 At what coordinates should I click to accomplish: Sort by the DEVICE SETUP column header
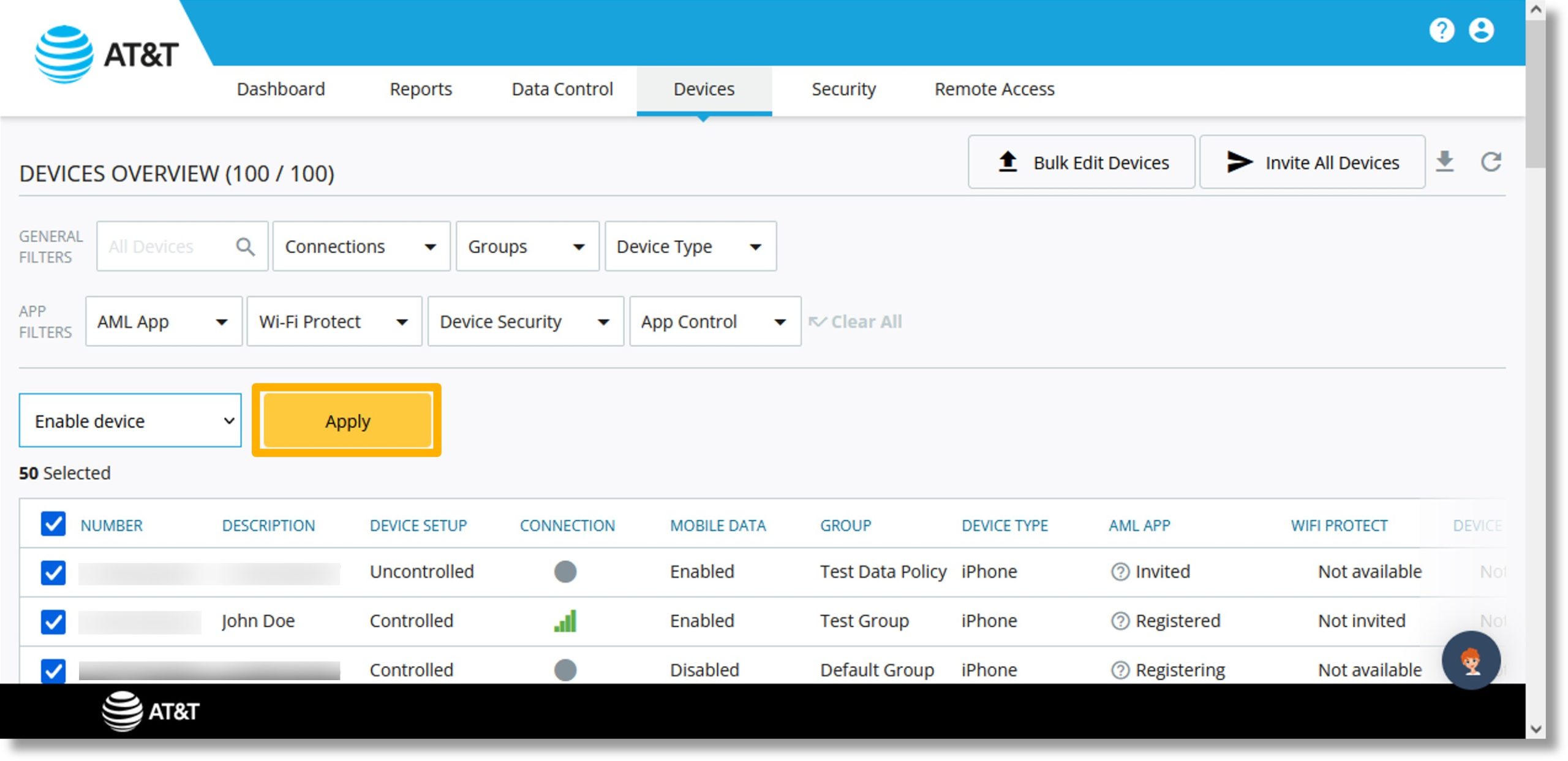[418, 526]
